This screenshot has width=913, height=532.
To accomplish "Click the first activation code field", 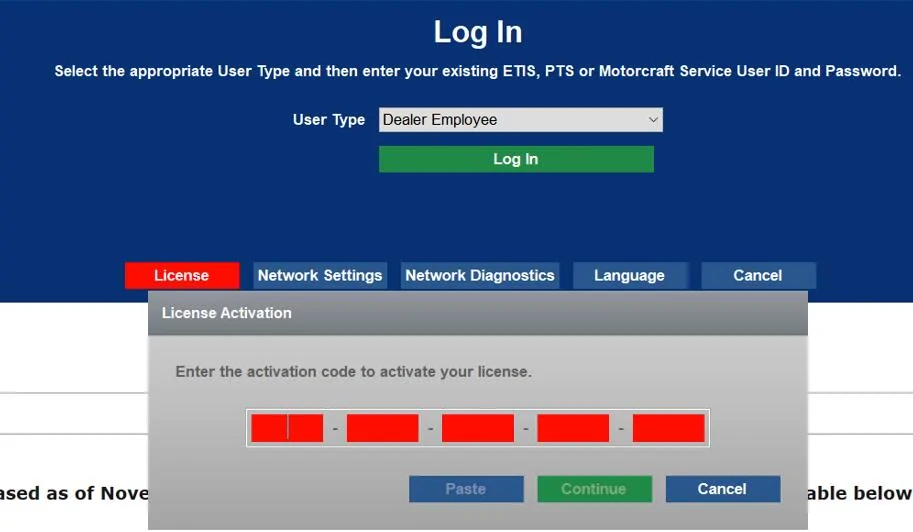I will pos(287,428).
